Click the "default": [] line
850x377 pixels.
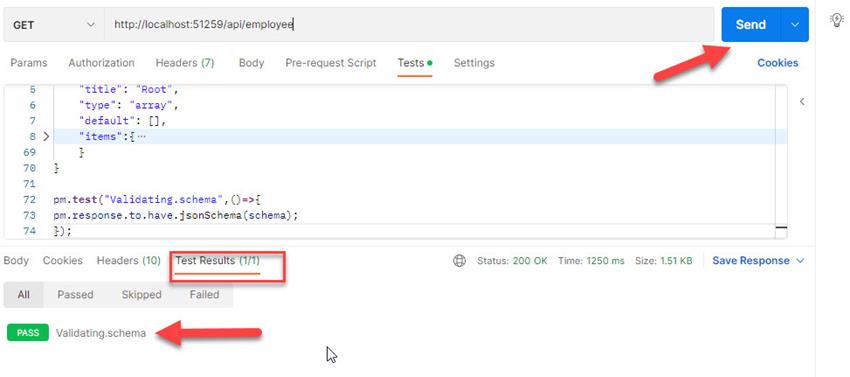(122, 121)
